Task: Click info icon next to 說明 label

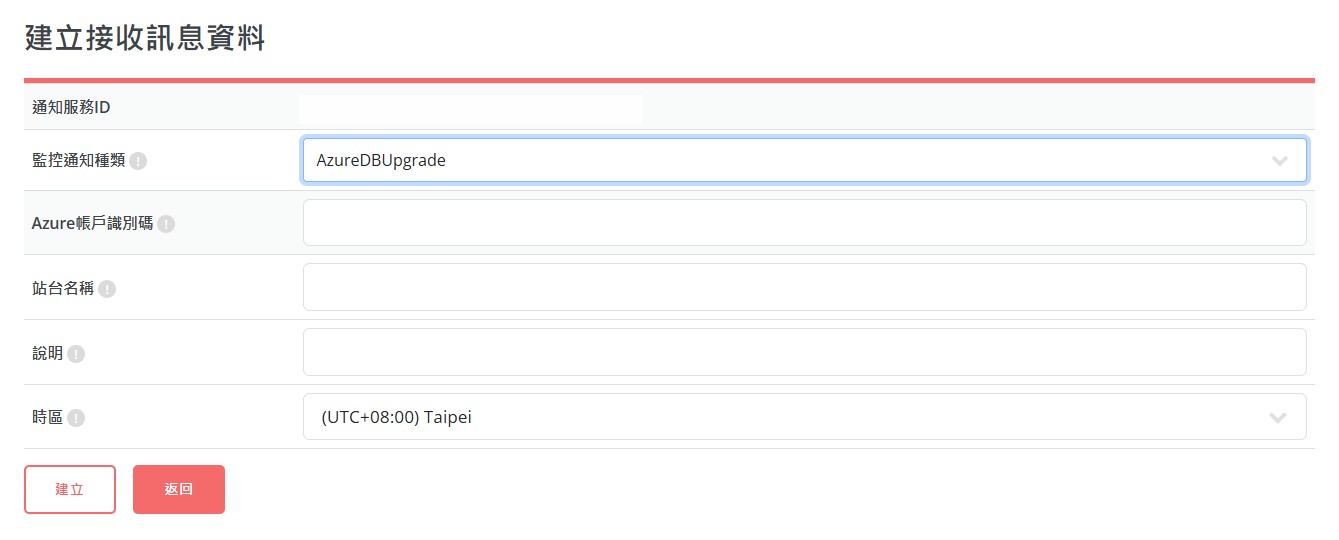Action: click(x=76, y=353)
